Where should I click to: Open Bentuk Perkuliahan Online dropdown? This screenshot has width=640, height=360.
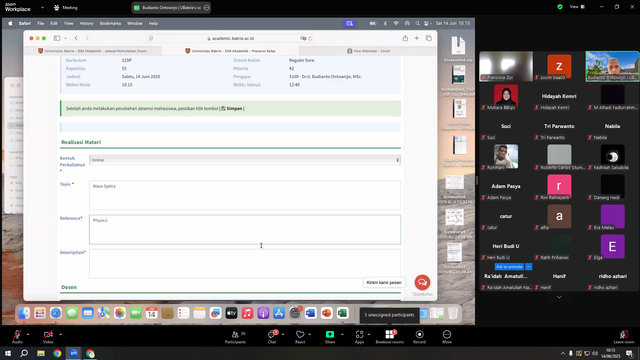(x=244, y=160)
